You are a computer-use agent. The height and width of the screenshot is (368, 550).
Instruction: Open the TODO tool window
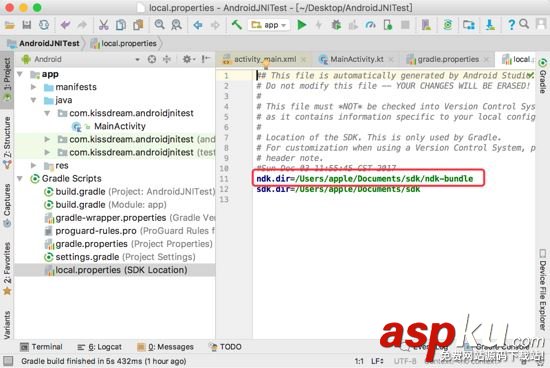[225, 347]
